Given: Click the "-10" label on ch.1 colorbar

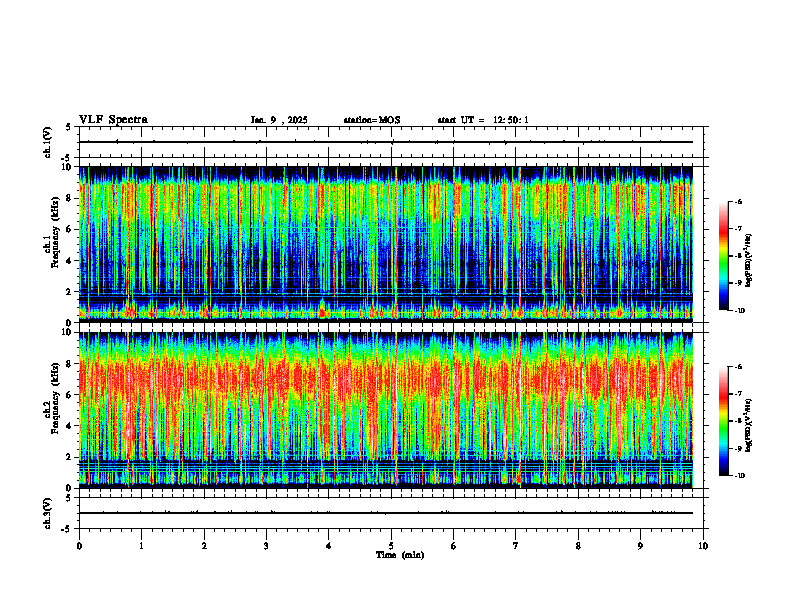Looking at the screenshot, I should click(x=739, y=311).
